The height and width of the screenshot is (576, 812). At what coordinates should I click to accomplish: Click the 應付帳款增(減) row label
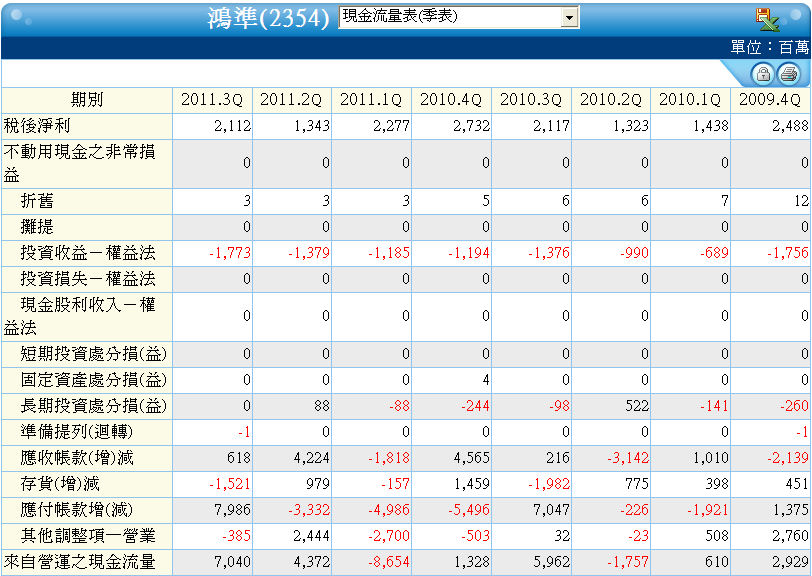point(77,510)
